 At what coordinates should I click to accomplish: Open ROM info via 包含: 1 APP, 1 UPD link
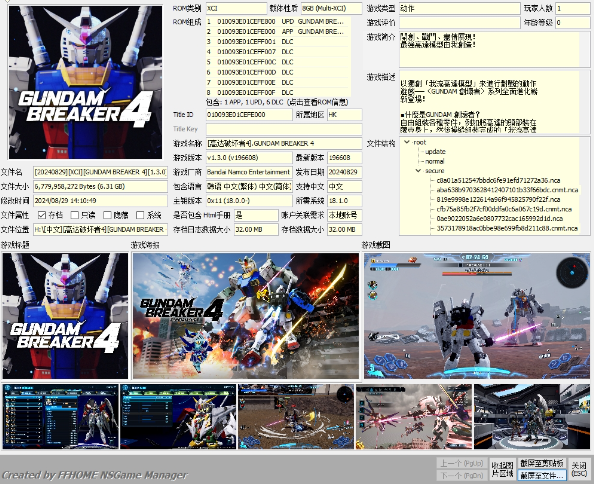click(277, 102)
